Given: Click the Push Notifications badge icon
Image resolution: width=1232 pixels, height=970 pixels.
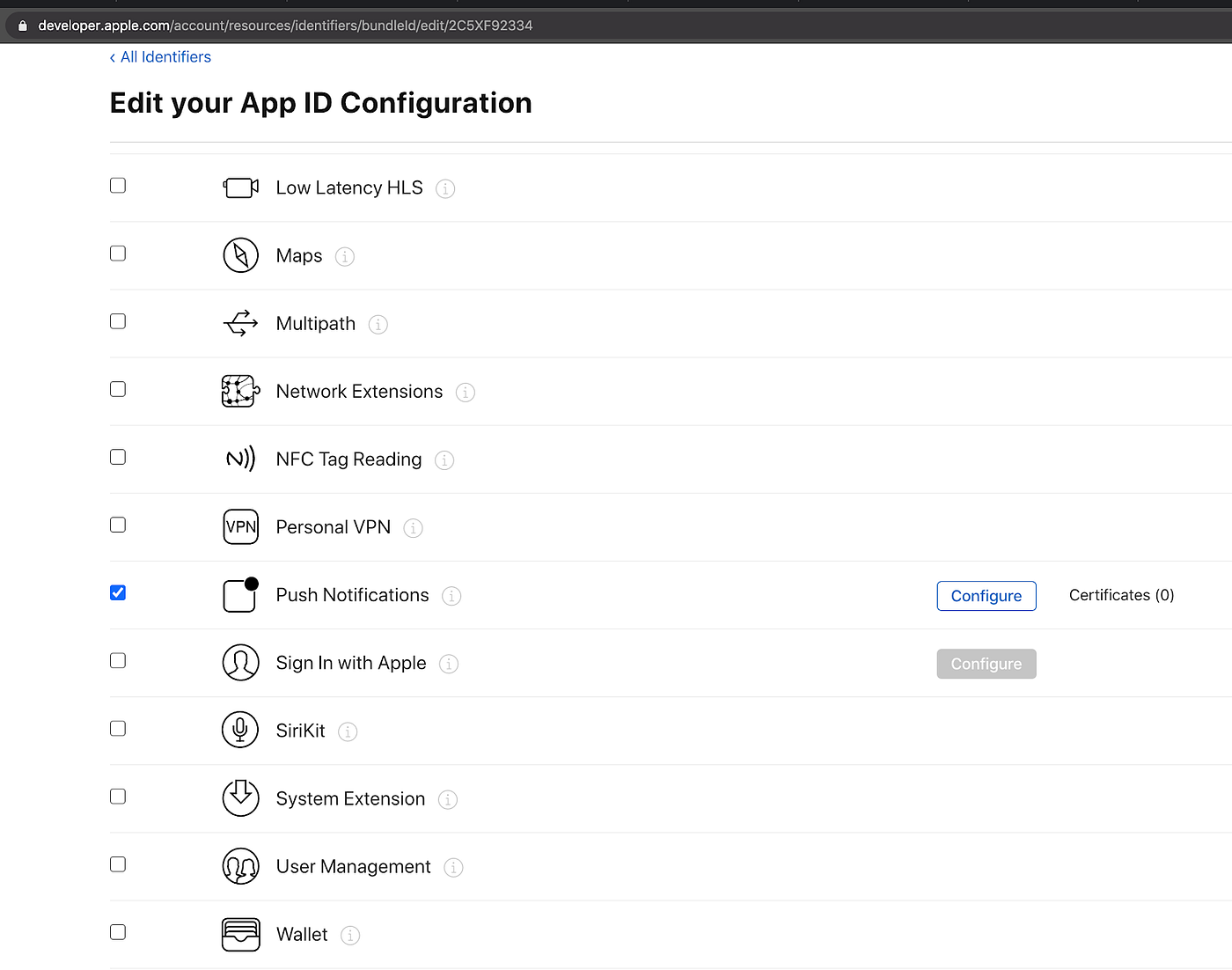Looking at the screenshot, I should tap(240, 595).
